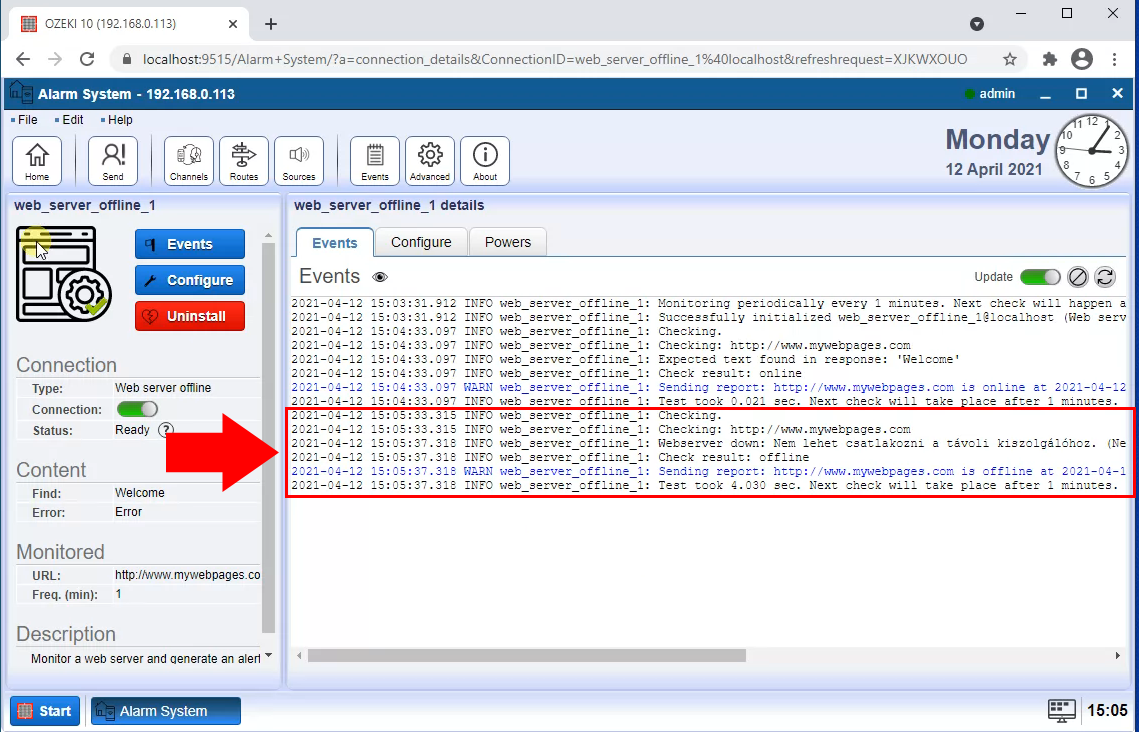The height and width of the screenshot is (732, 1139).
Task: Click the log horizontal scrollbar thumb
Action: click(x=527, y=656)
